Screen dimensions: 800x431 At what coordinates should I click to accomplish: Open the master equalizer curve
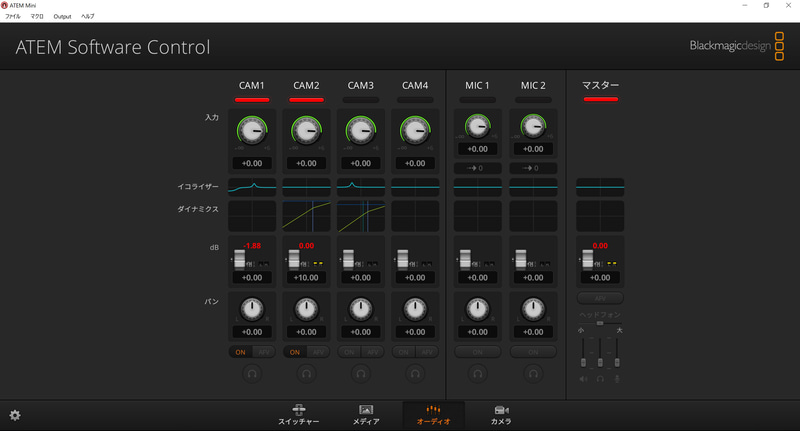pyautogui.click(x=600, y=187)
